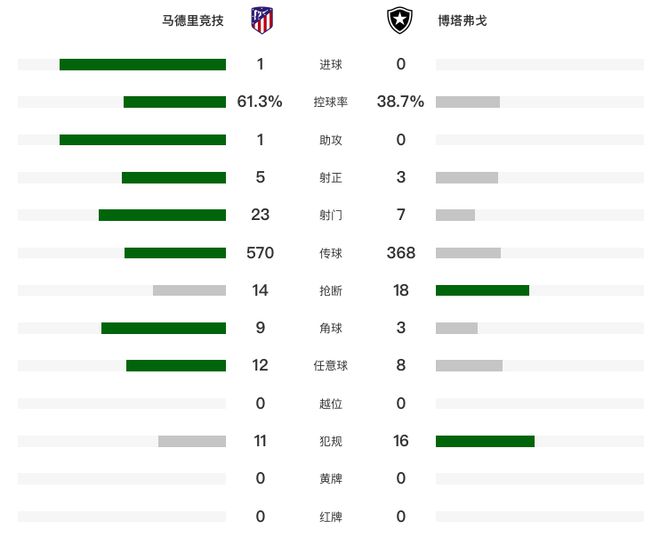
Task: Click Atlético's green 射门 shots bar
Action: [x=162, y=215]
